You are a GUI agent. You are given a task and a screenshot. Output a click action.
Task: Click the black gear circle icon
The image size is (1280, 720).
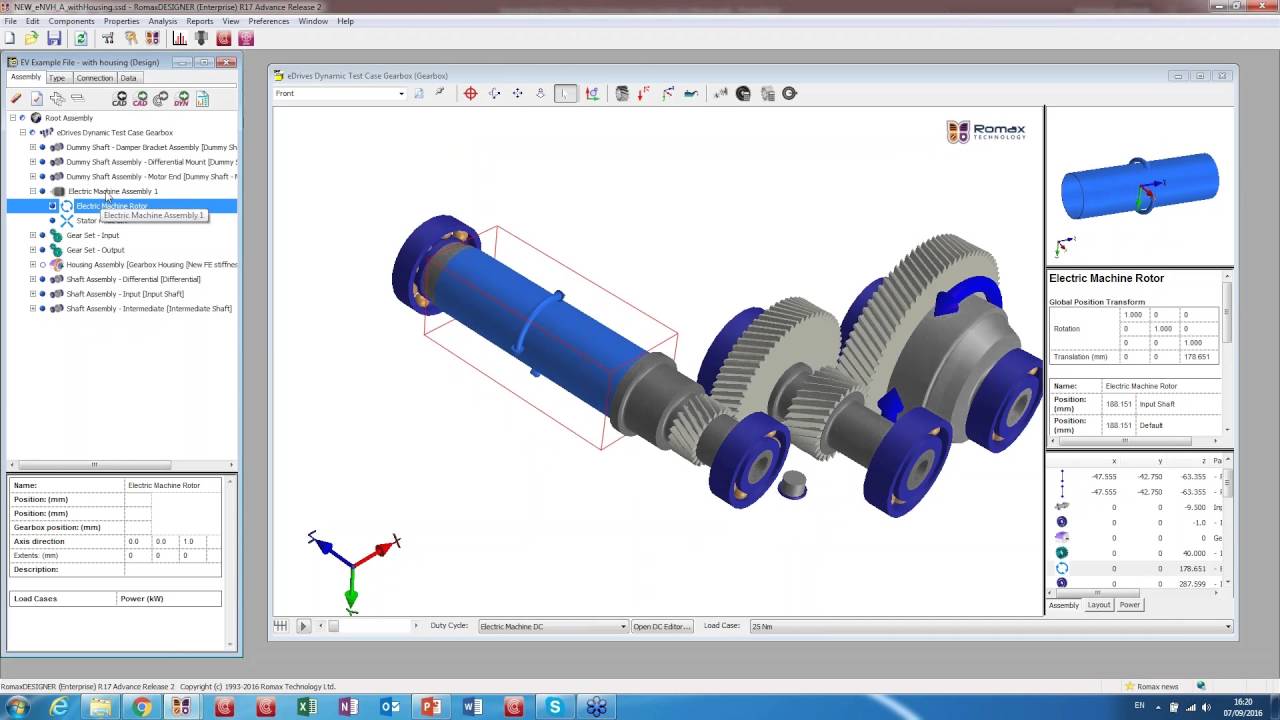(743, 93)
